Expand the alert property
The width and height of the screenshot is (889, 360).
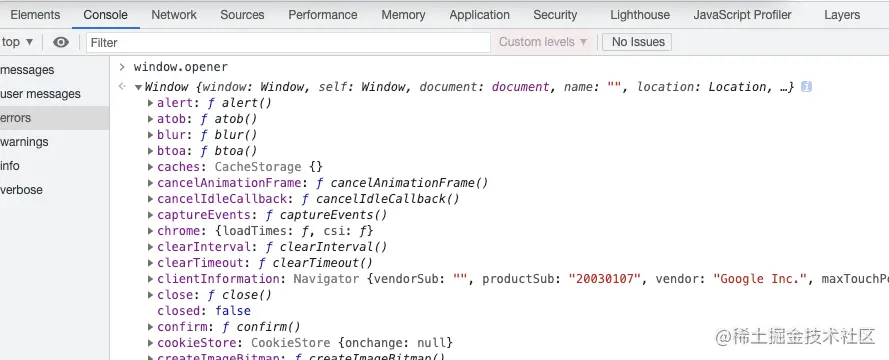(x=150, y=103)
